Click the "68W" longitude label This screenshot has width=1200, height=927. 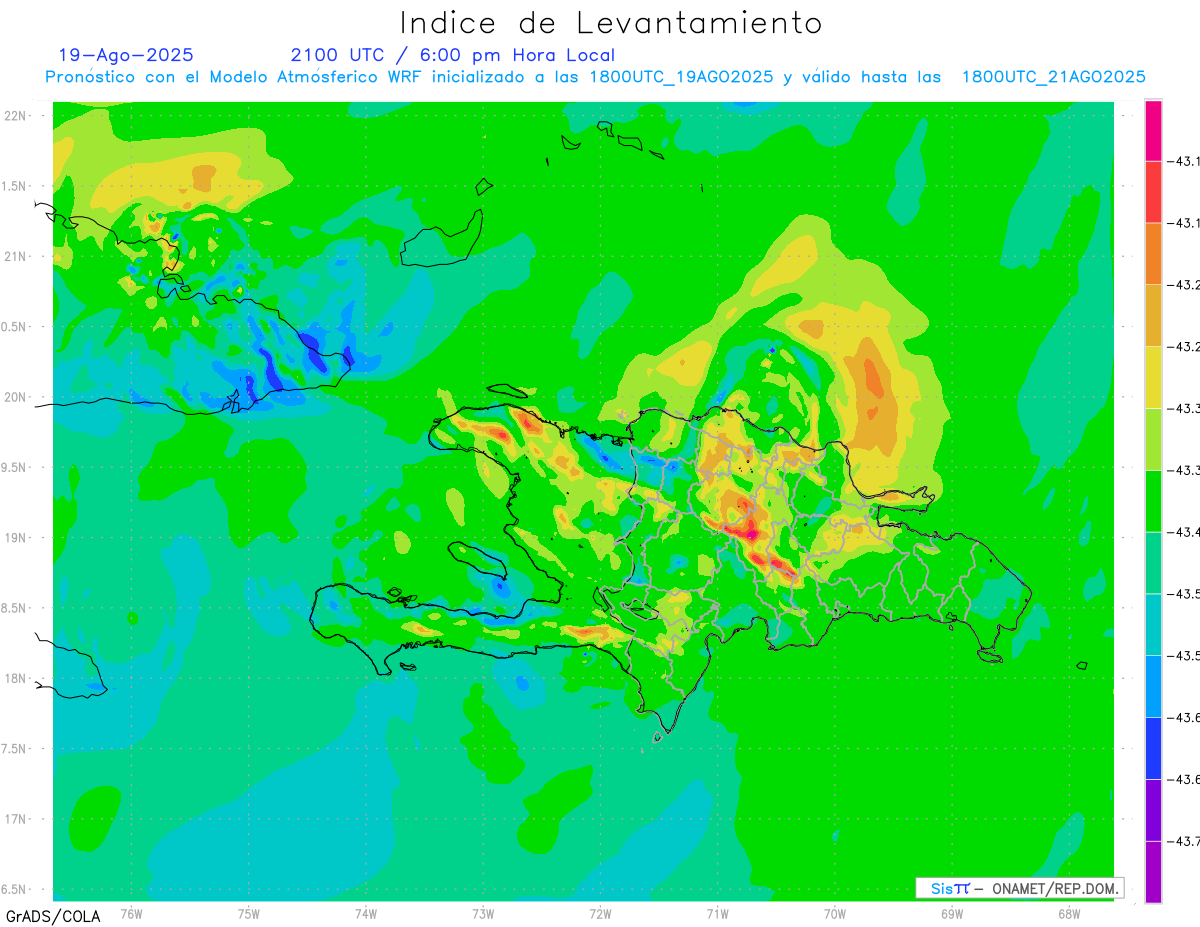click(x=1069, y=914)
